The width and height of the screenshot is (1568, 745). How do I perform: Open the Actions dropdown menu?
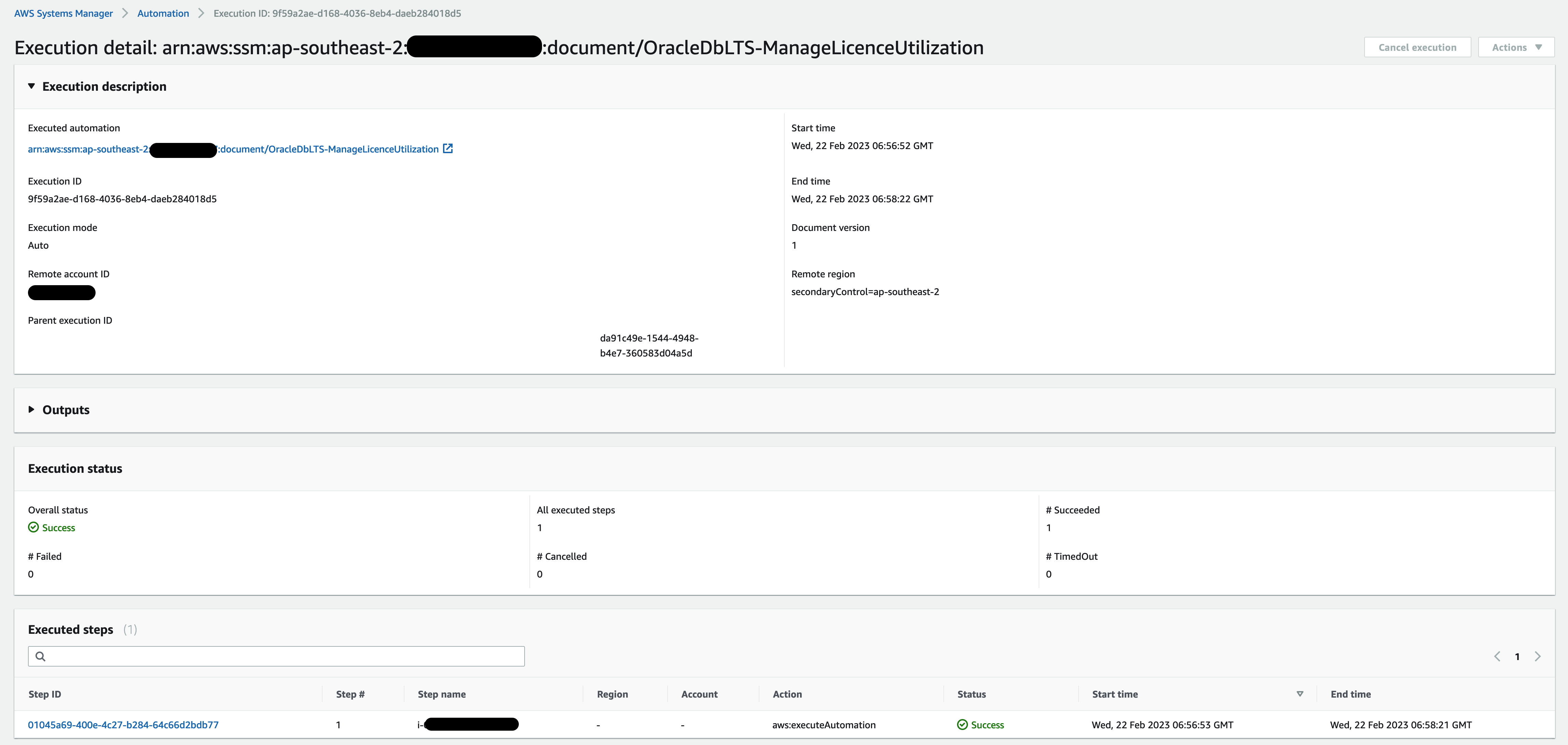click(1516, 47)
